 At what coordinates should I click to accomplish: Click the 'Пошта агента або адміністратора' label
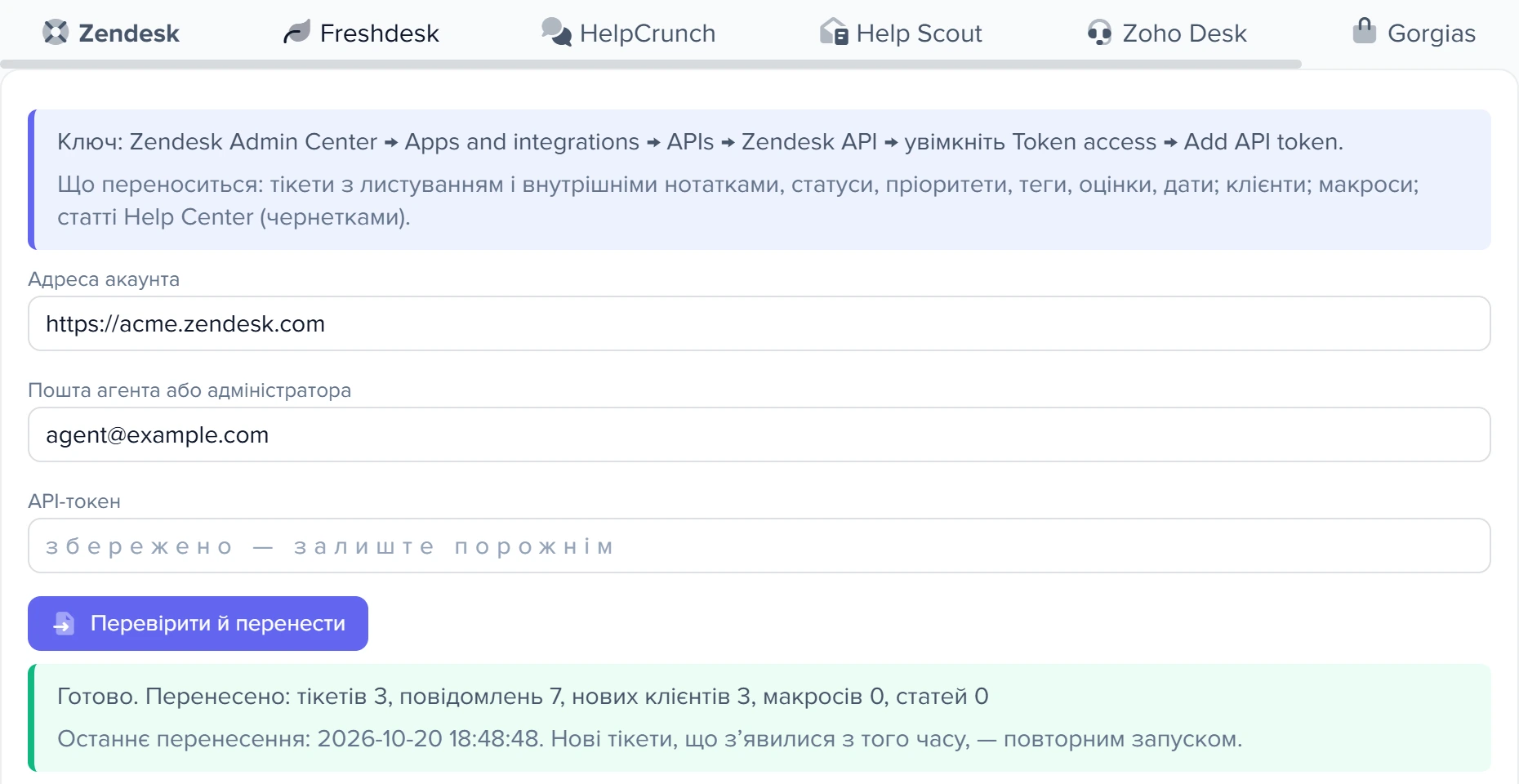pyautogui.click(x=189, y=390)
